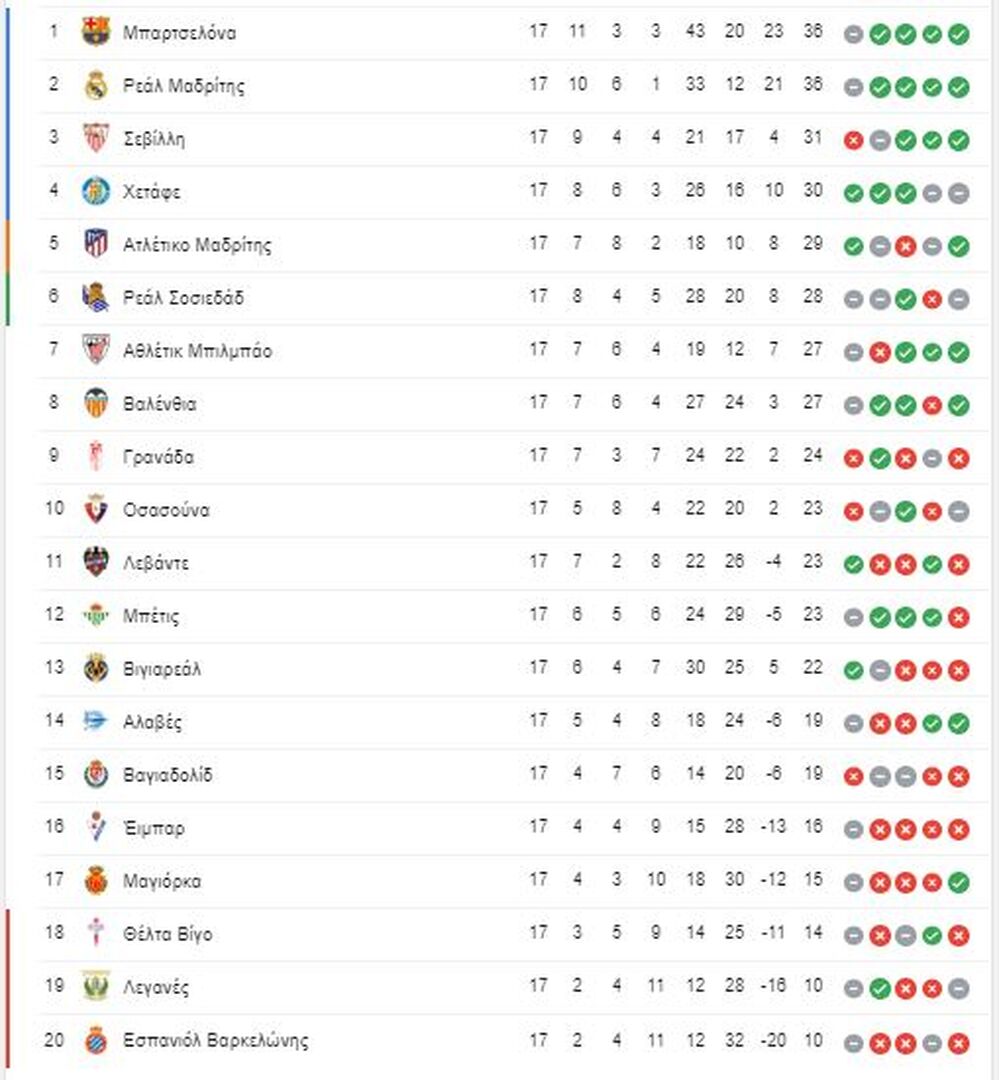This screenshot has width=999, height=1080.
Task: Click the Οσασούνα row points value 23
Action: point(812,509)
